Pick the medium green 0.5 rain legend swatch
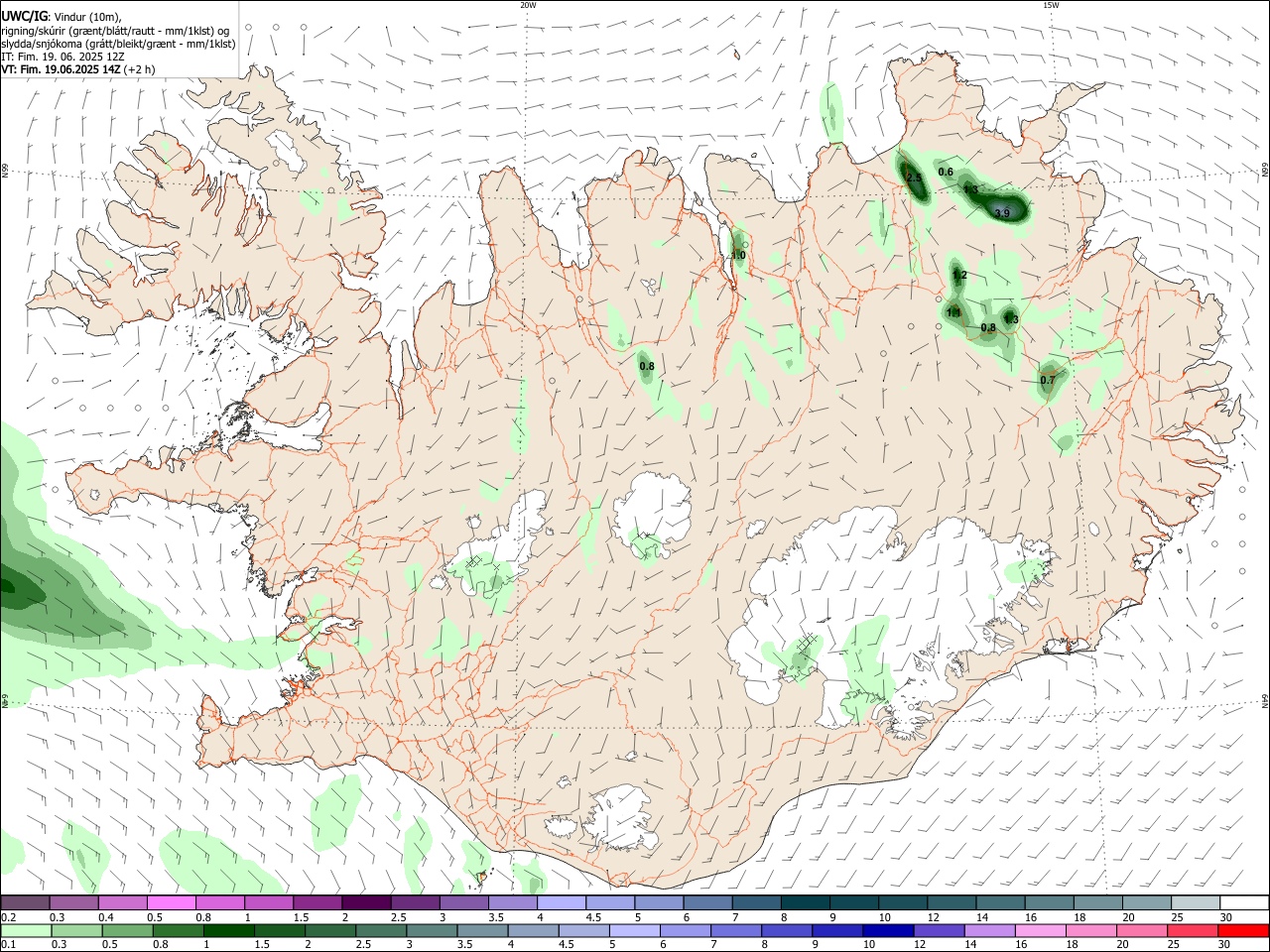The width and height of the screenshot is (1270, 952). 128,930
